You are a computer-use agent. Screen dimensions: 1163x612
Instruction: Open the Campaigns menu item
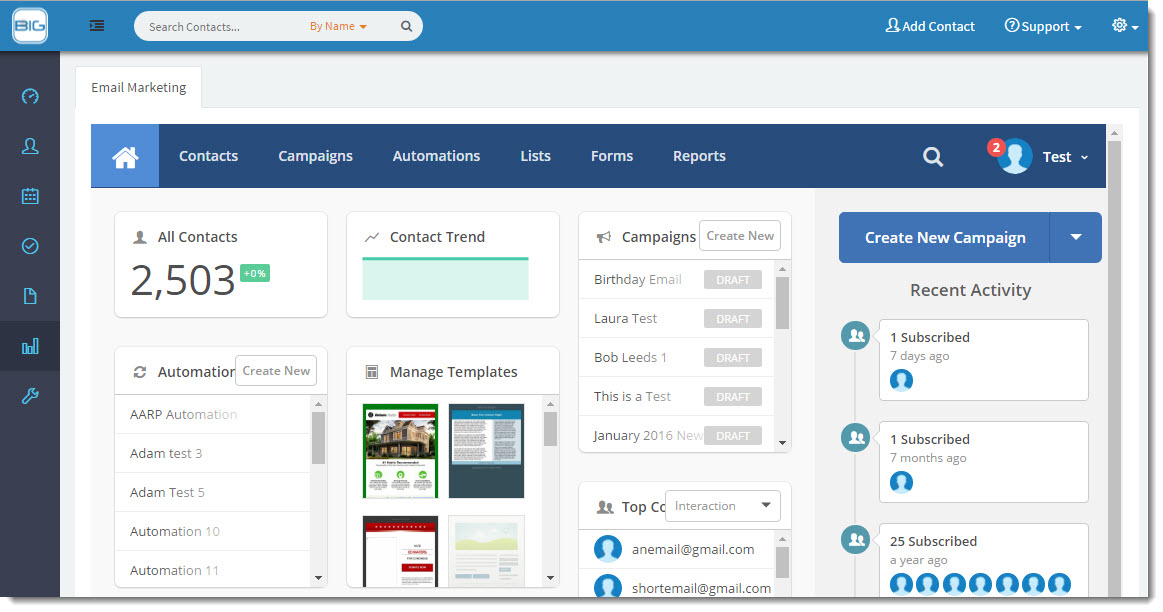point(315,157)
